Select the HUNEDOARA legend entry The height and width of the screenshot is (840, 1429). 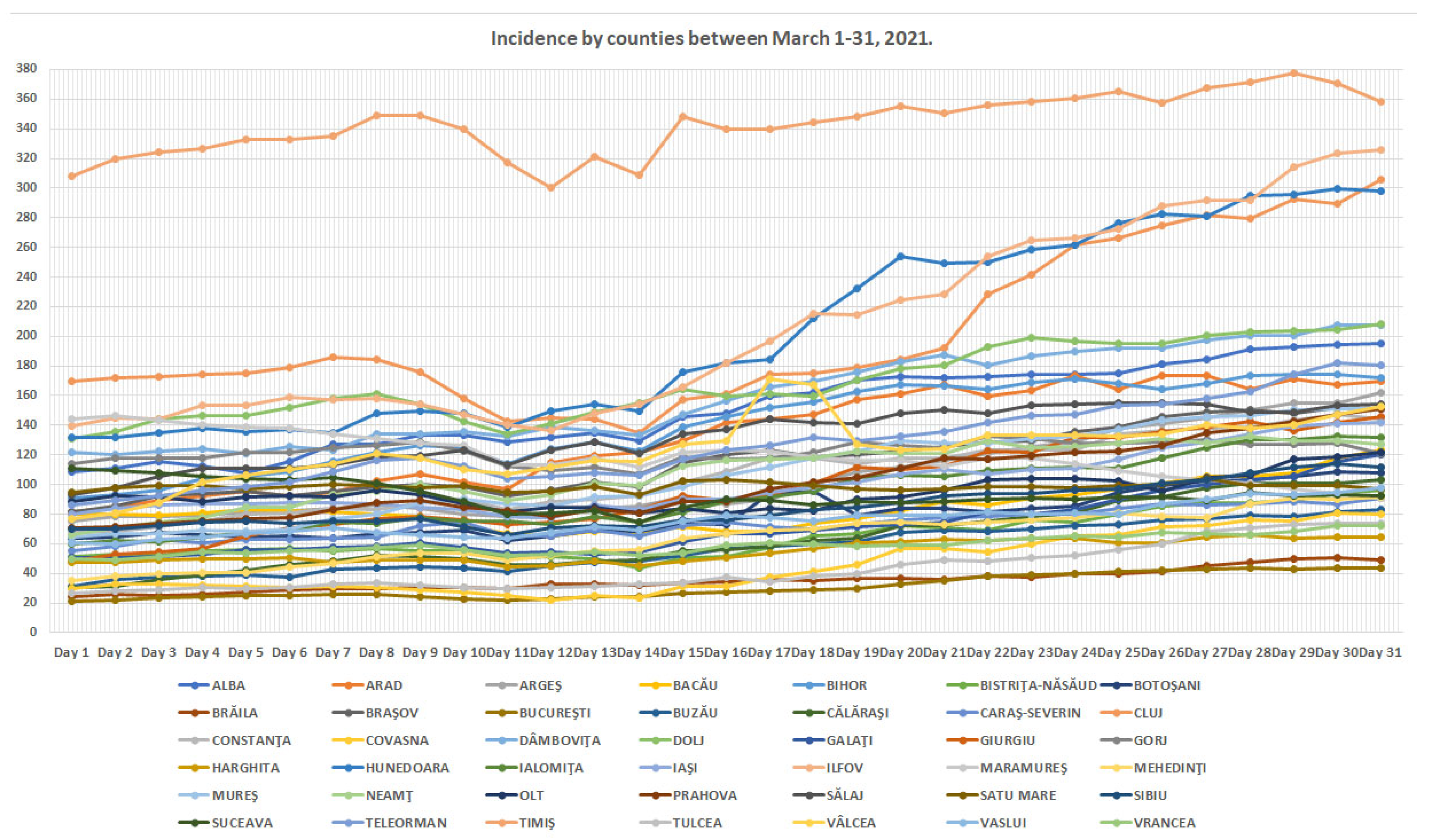point(407,768)
